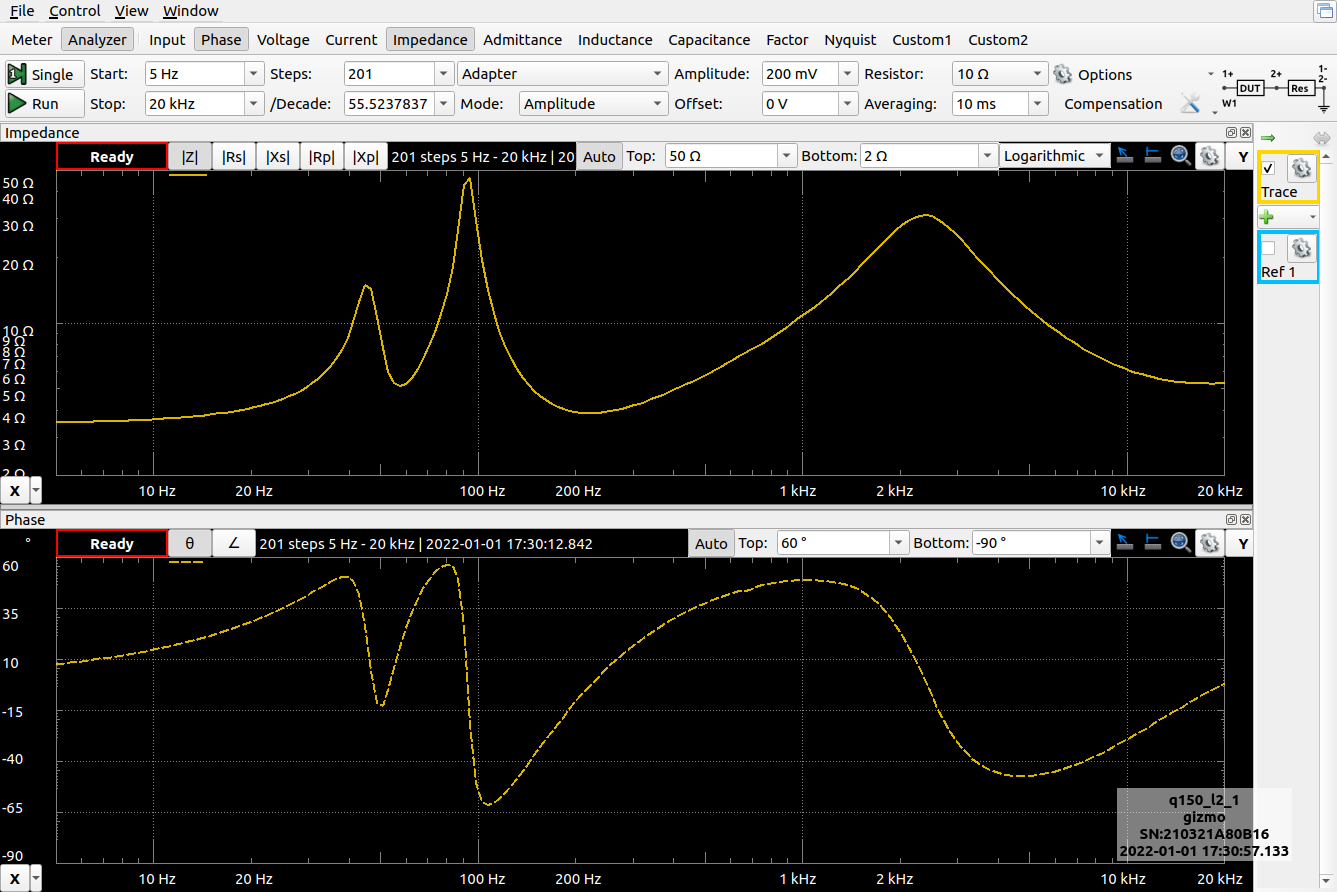
Task: Click the Impedance plot Auto button
Action: coord(599,156)
